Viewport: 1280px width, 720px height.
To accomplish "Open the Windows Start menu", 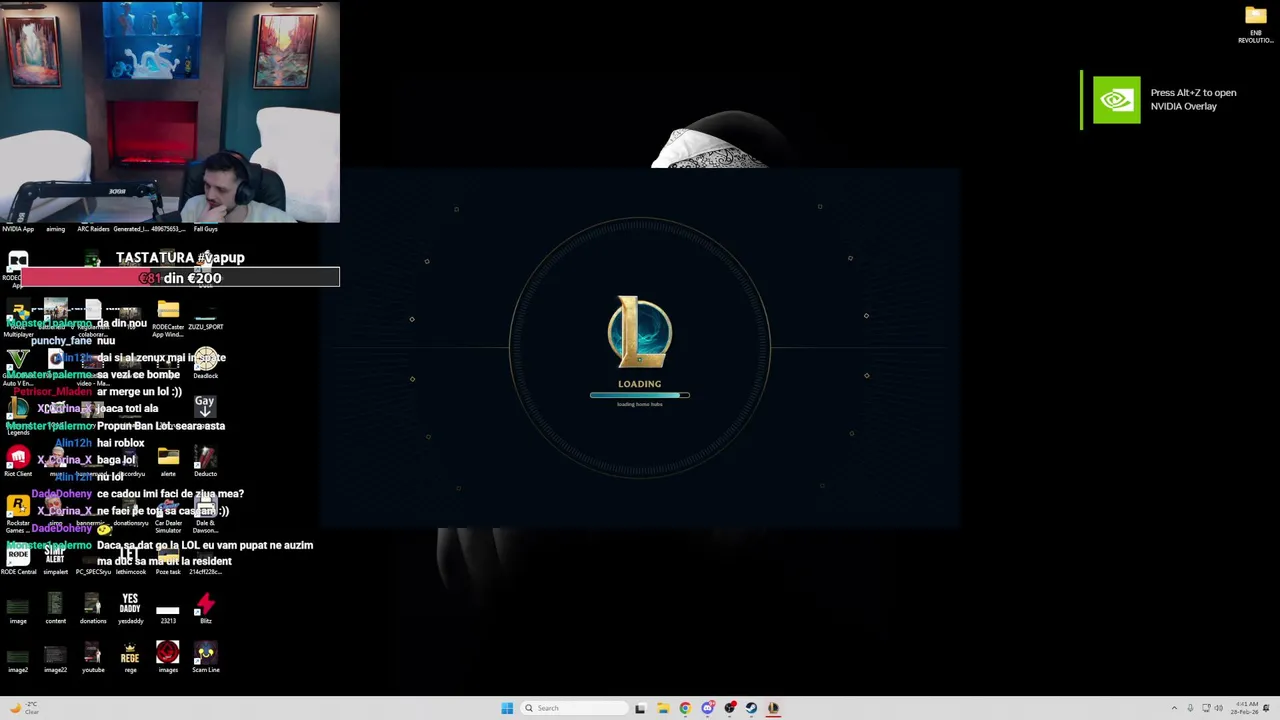I will point(507,708).
